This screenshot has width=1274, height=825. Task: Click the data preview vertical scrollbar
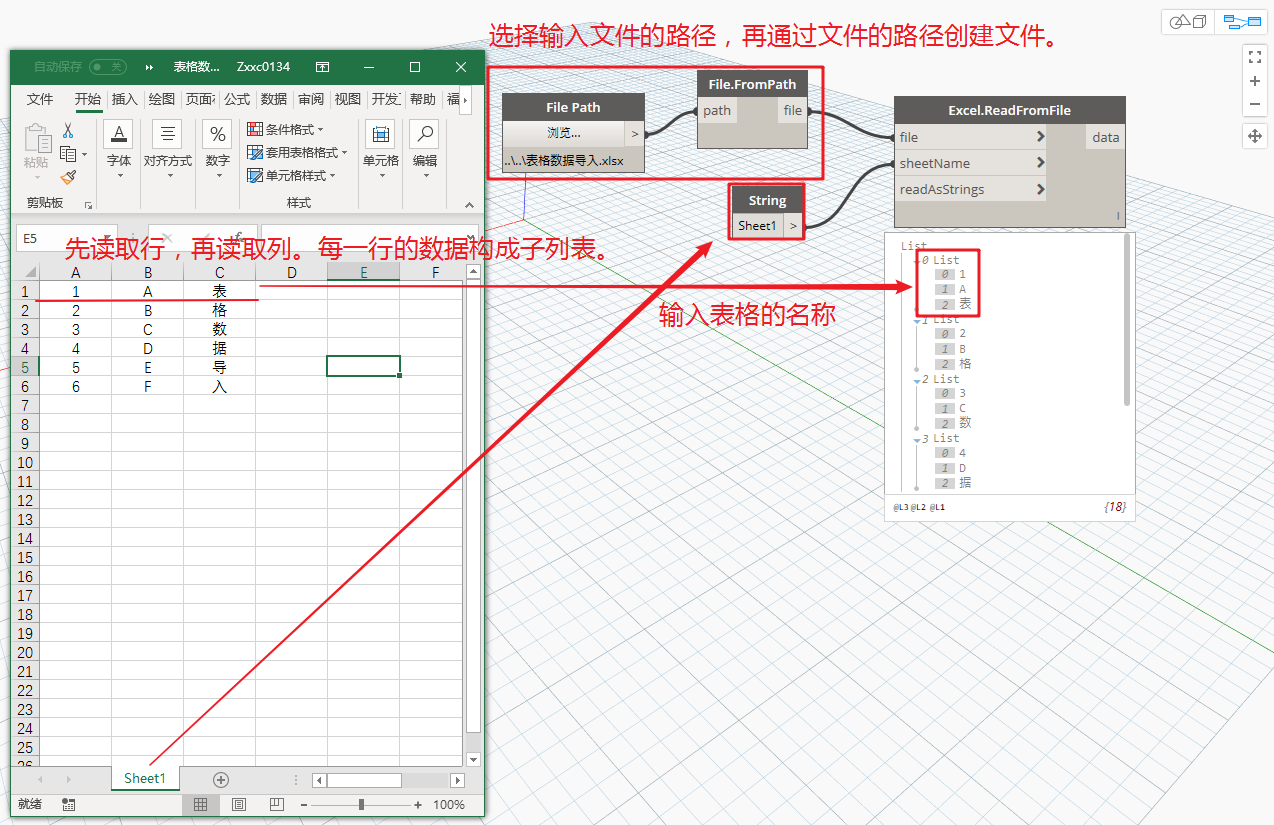tap(1127, 320)
